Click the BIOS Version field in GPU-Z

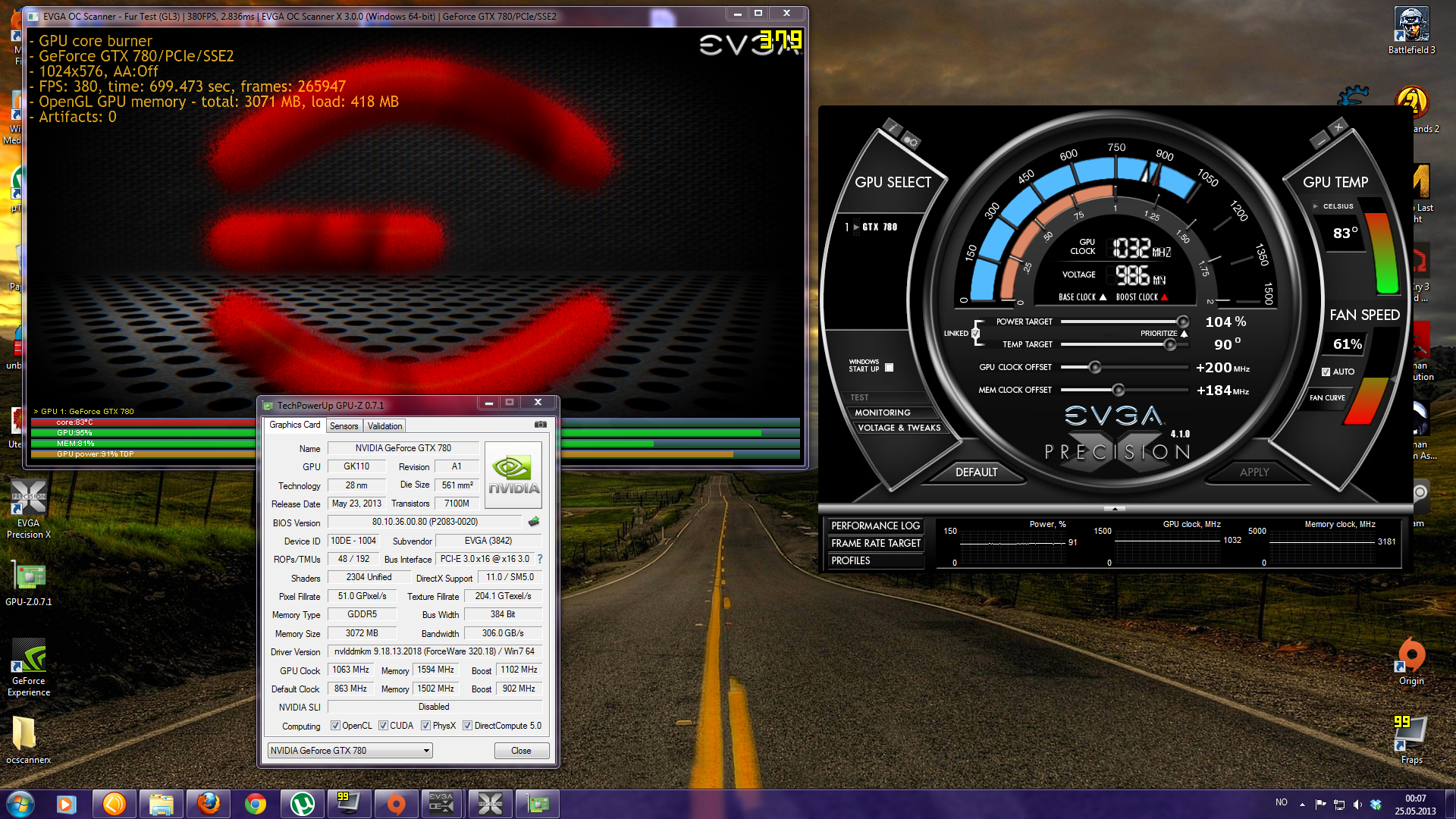click(x=425, y=522)
